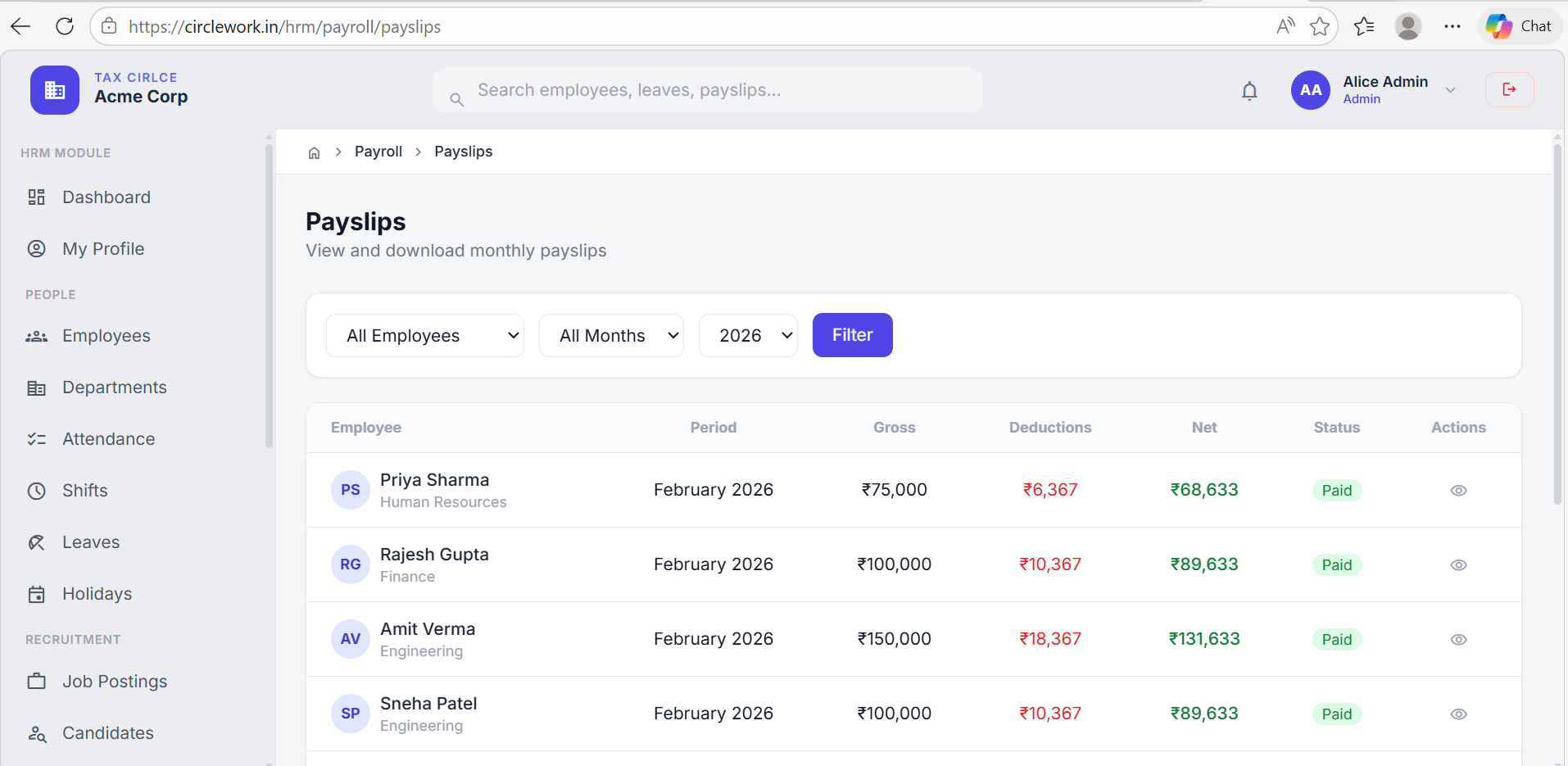View Amit Verma's payslip

coord(1459,639)
